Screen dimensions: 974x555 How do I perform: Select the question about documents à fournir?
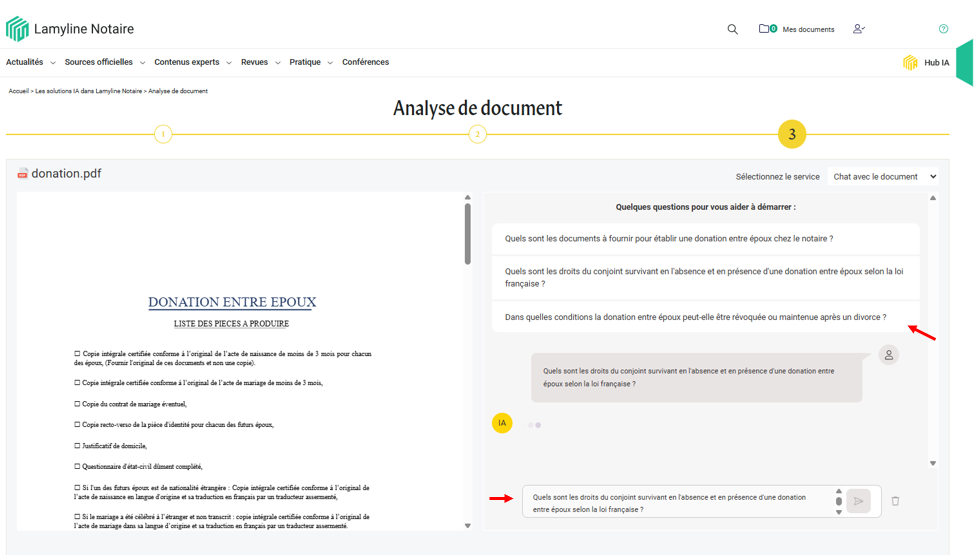[668, 239]
